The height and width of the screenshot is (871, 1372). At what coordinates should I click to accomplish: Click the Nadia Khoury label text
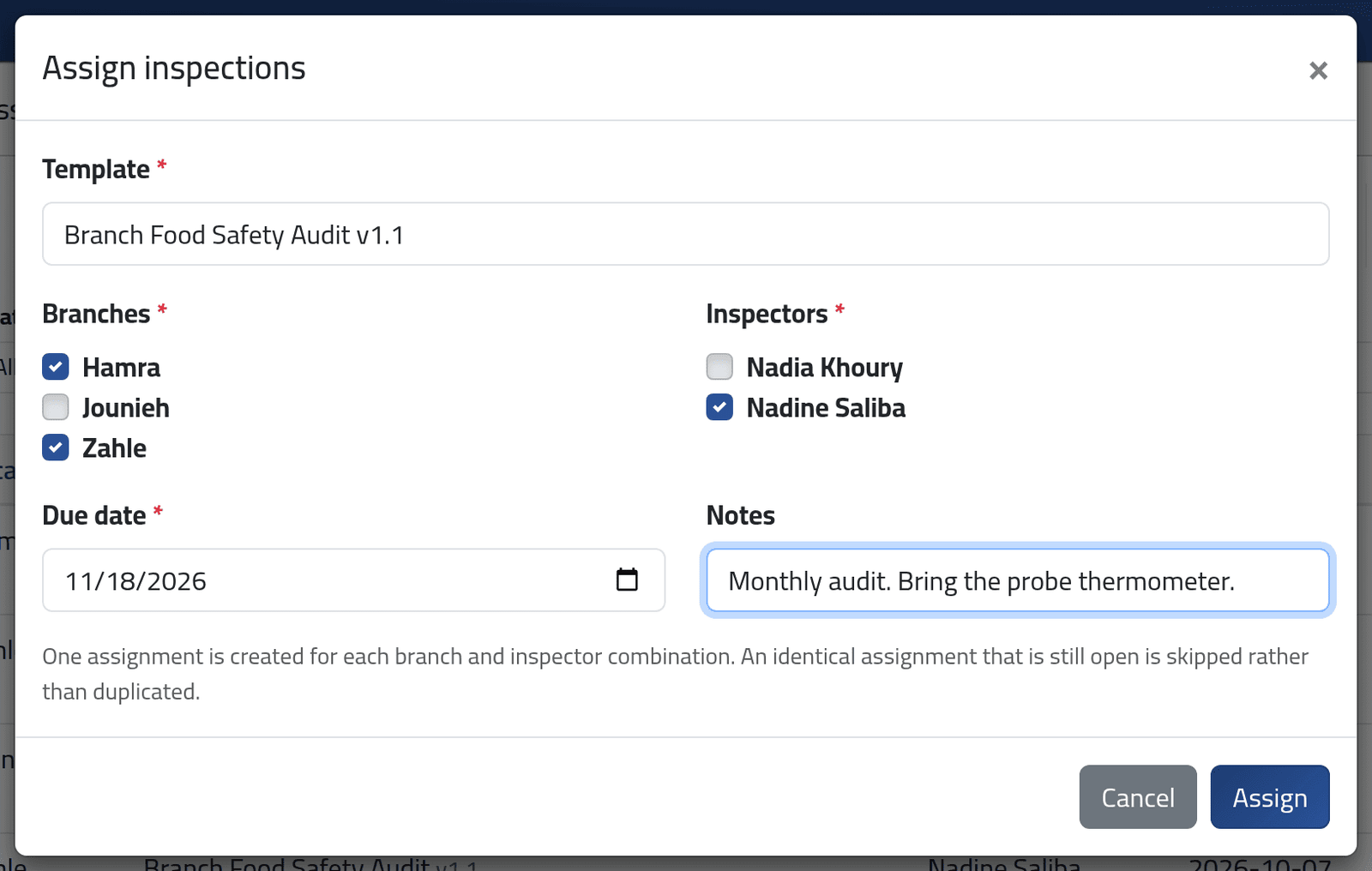tap(825, 367)
